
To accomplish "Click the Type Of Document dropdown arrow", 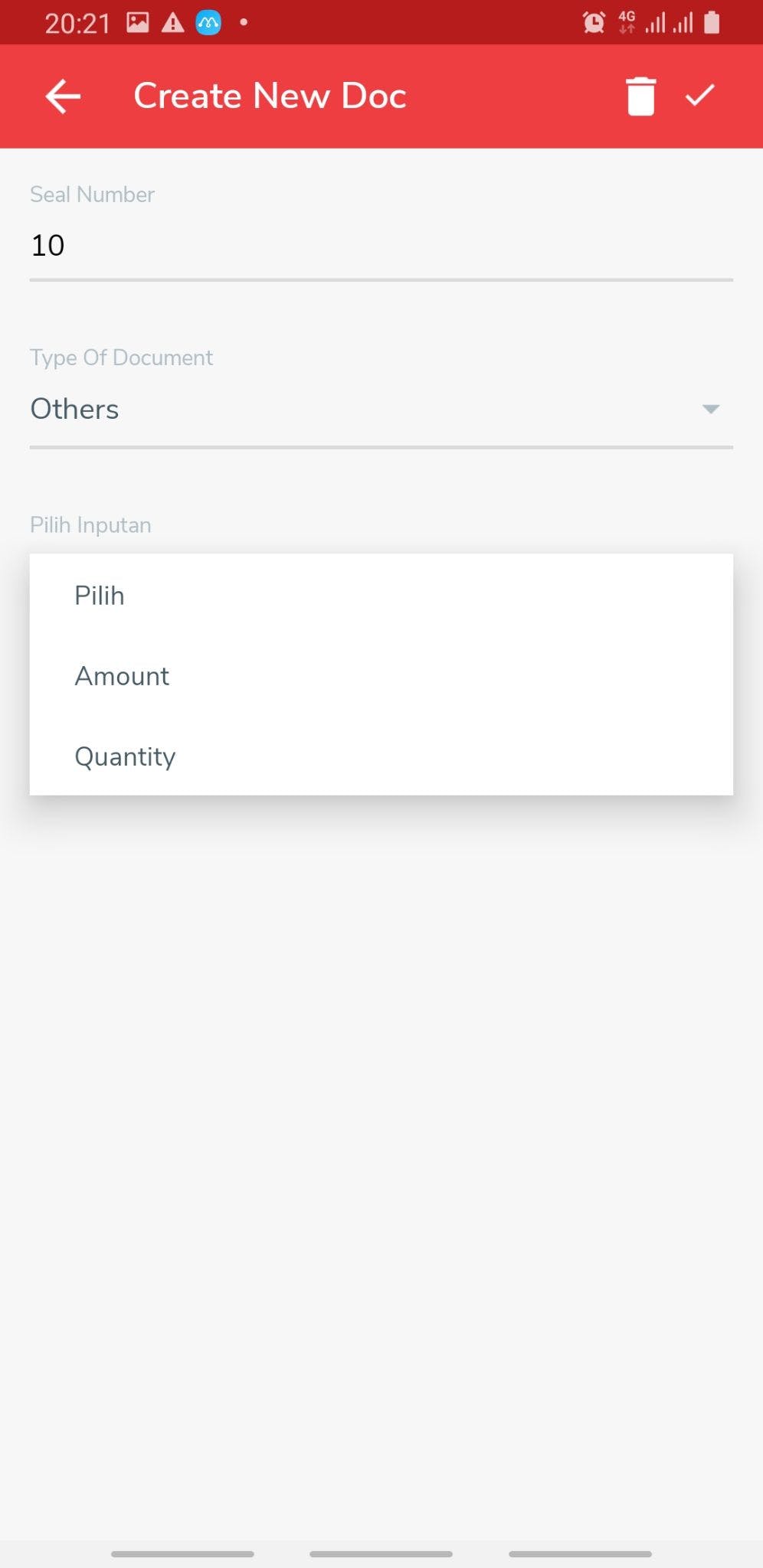I will tap(711, 409).
